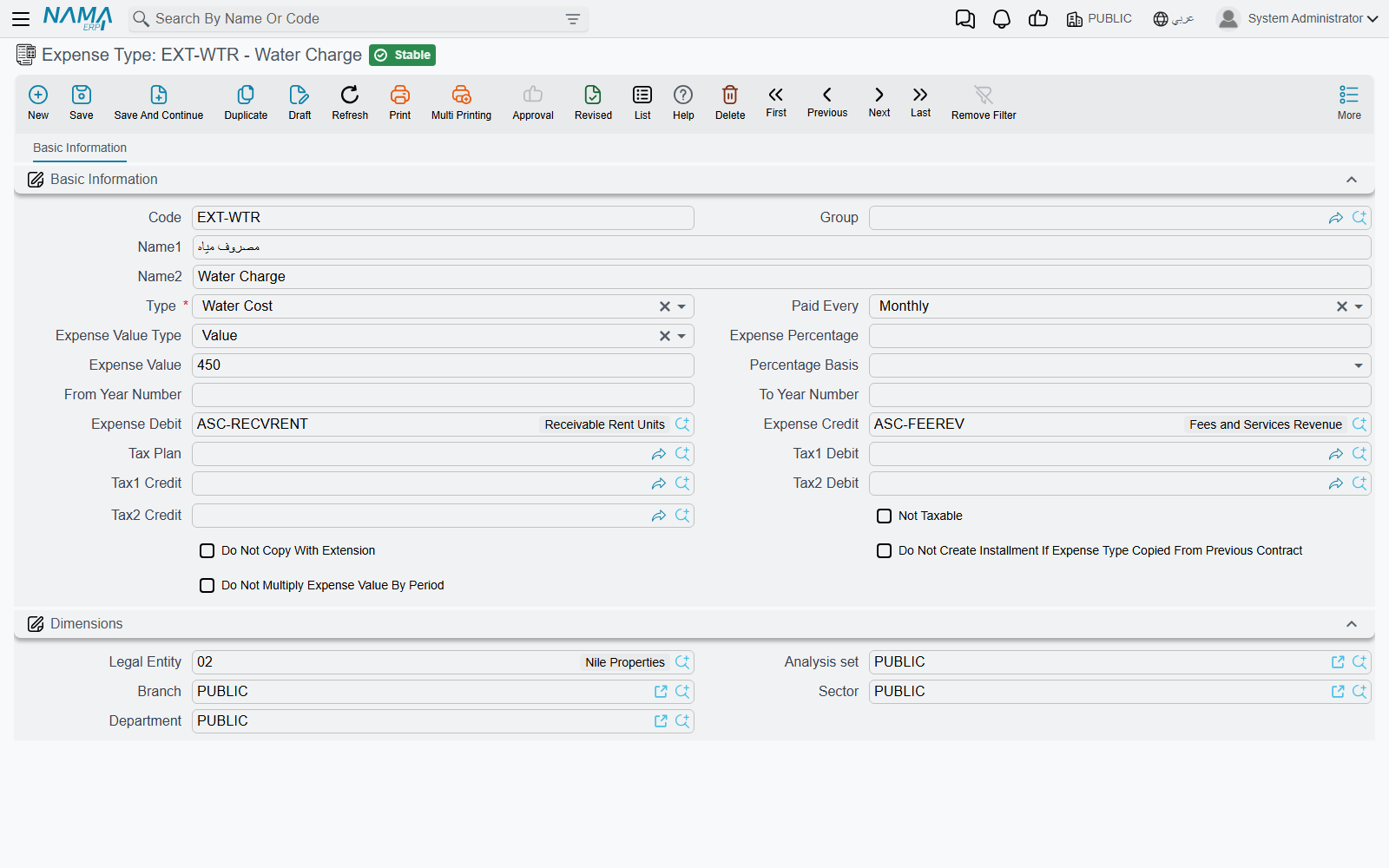Click the New record toolbar icon

coord(38,102)
